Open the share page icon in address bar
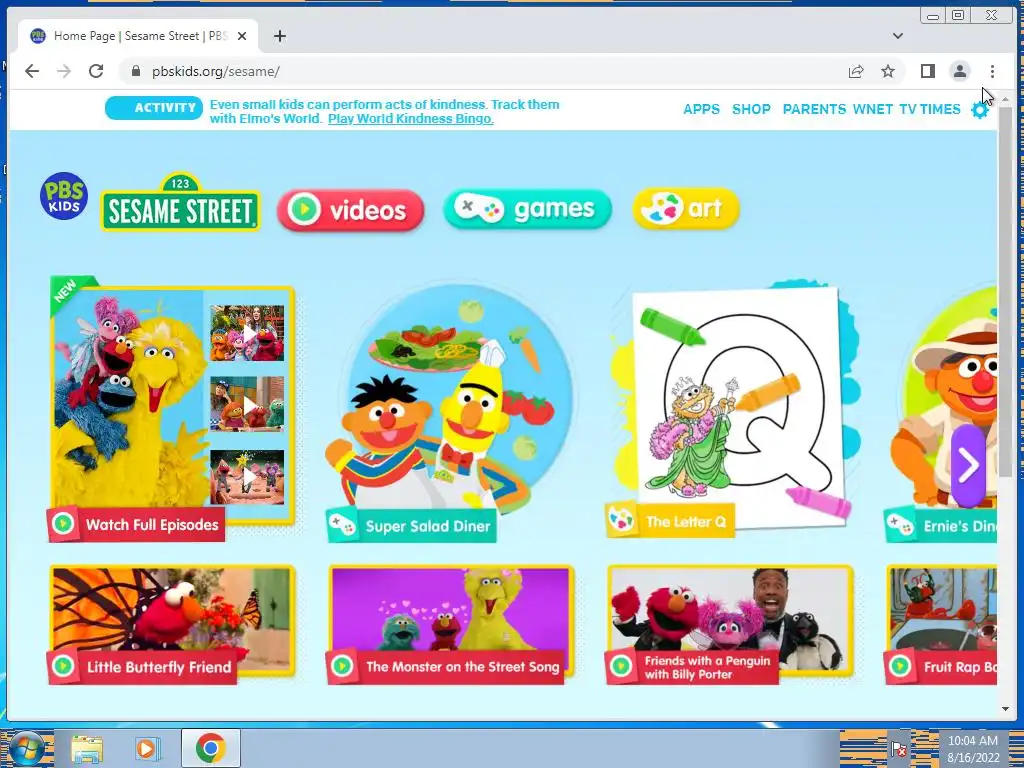Screen dimensions: 1024x768 856,71
